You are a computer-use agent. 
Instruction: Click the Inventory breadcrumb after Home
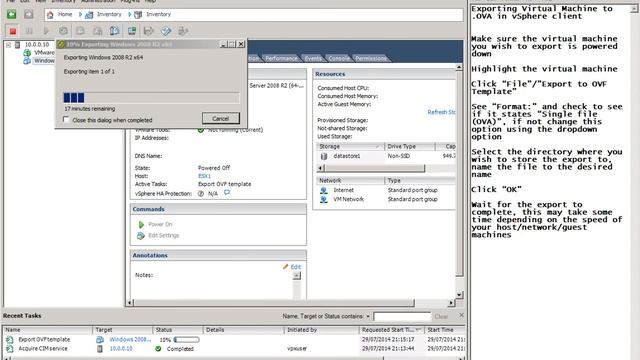pyautogui.click(x=109, y=14)
